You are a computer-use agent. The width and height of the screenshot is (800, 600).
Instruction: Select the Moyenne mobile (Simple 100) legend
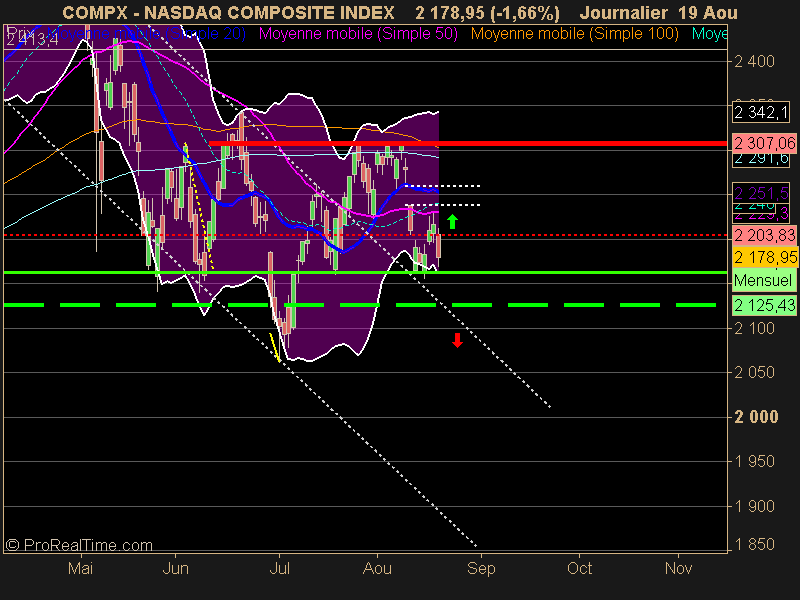[x=574, y=34]
